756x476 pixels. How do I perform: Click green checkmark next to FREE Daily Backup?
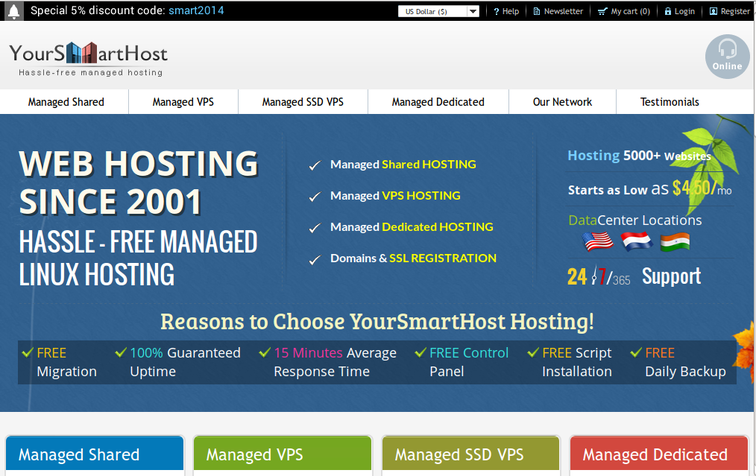point(636,353)
